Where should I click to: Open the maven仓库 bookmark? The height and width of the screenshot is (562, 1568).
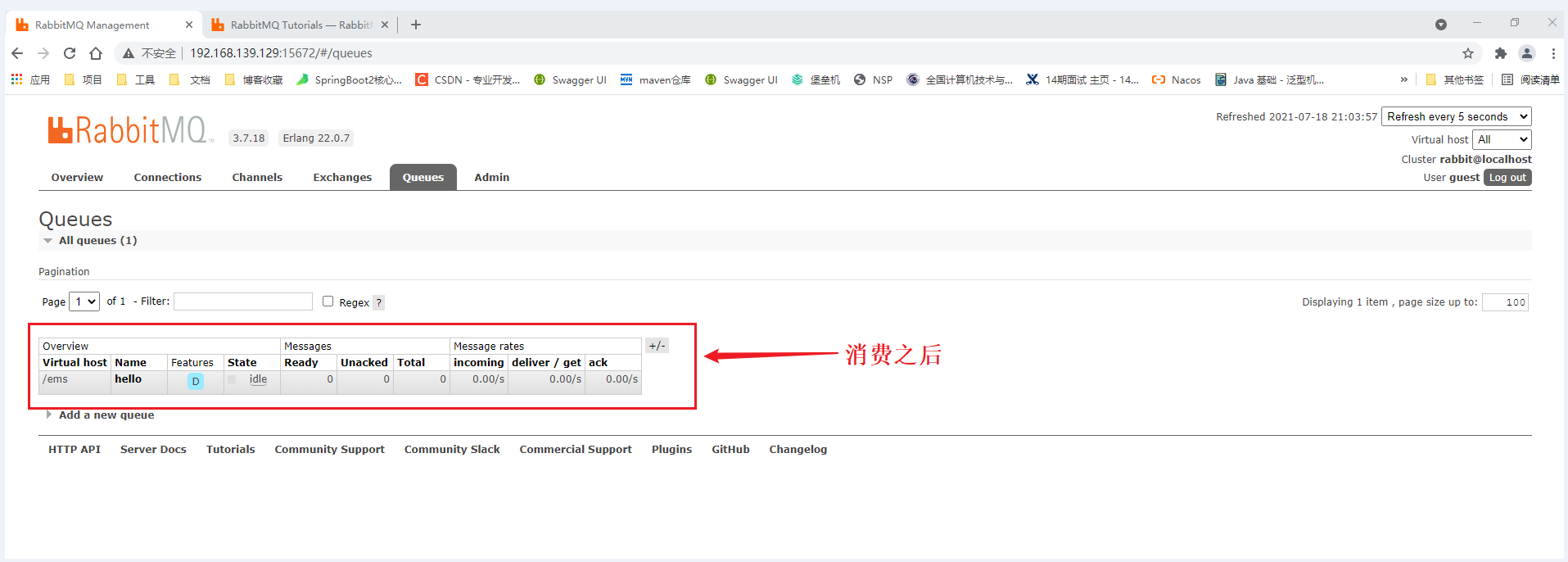click(655, 79)
